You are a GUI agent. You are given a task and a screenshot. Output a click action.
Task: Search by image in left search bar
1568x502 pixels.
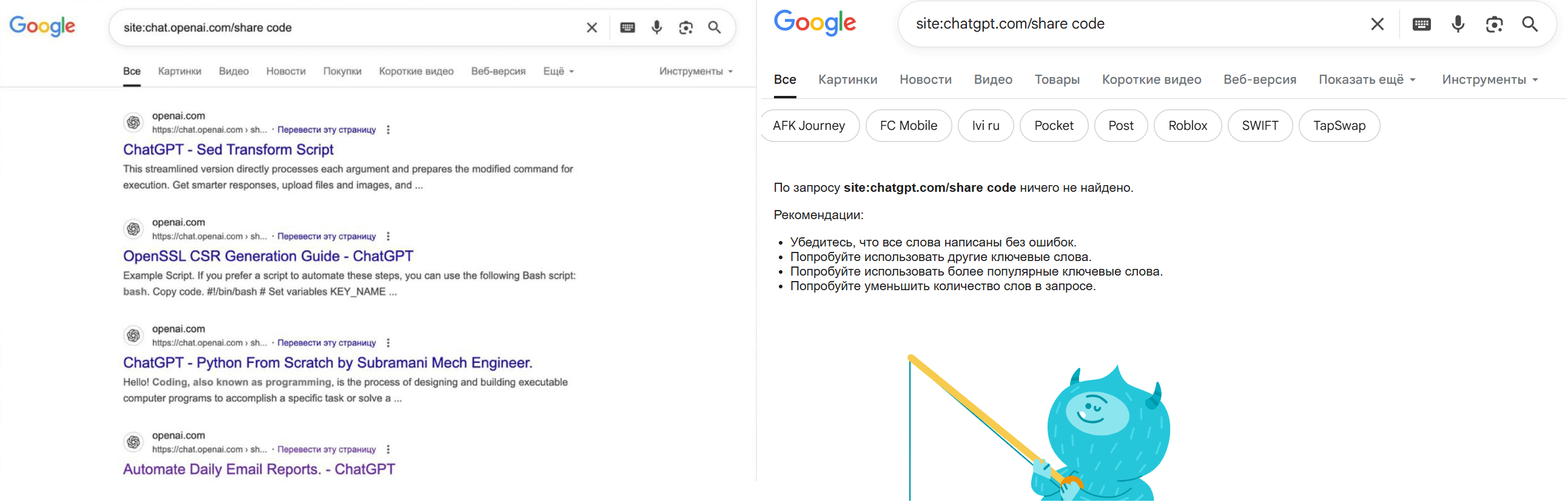[686, 27]
